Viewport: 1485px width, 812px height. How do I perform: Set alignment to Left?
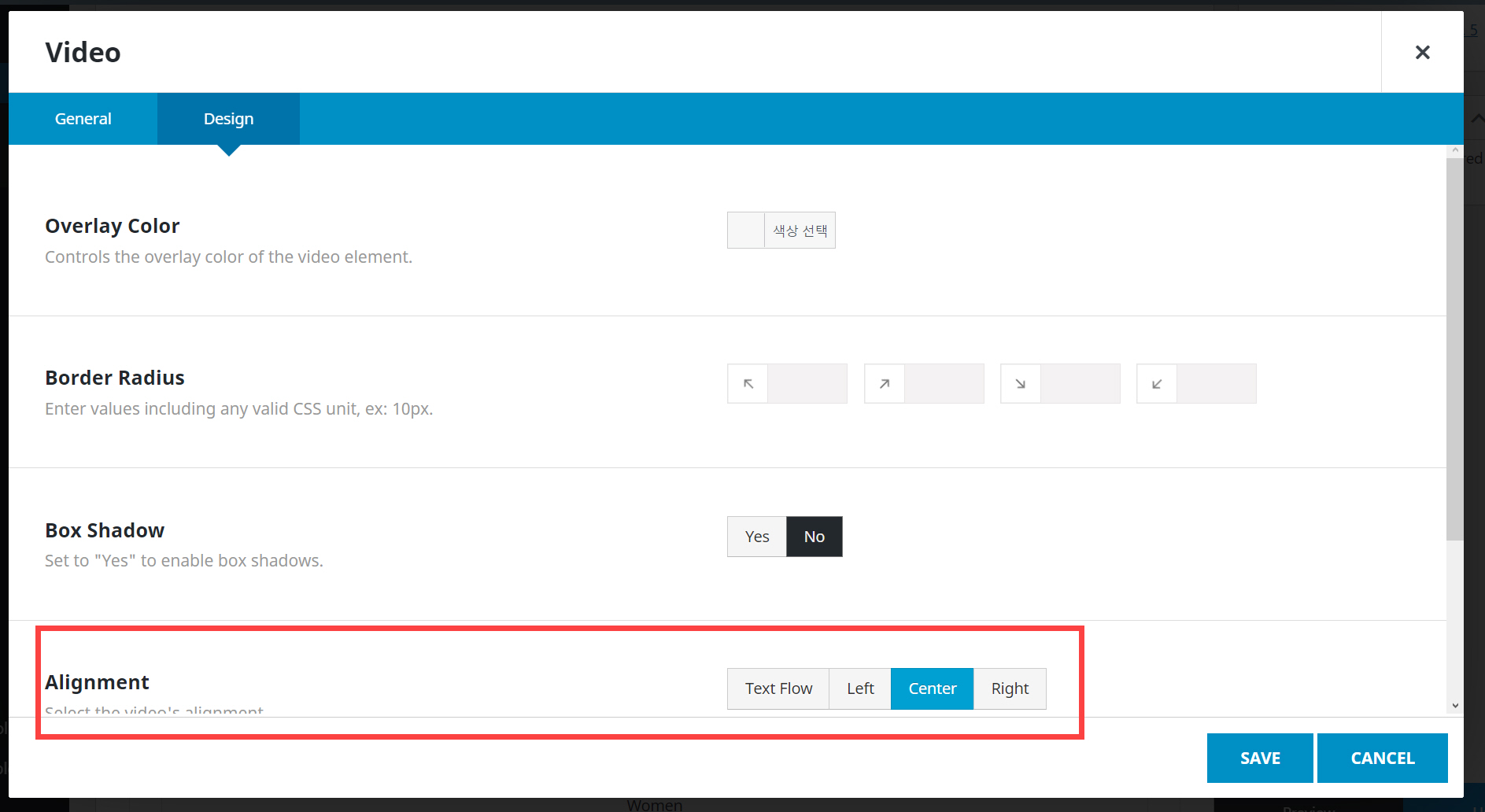tap(860, 688)
